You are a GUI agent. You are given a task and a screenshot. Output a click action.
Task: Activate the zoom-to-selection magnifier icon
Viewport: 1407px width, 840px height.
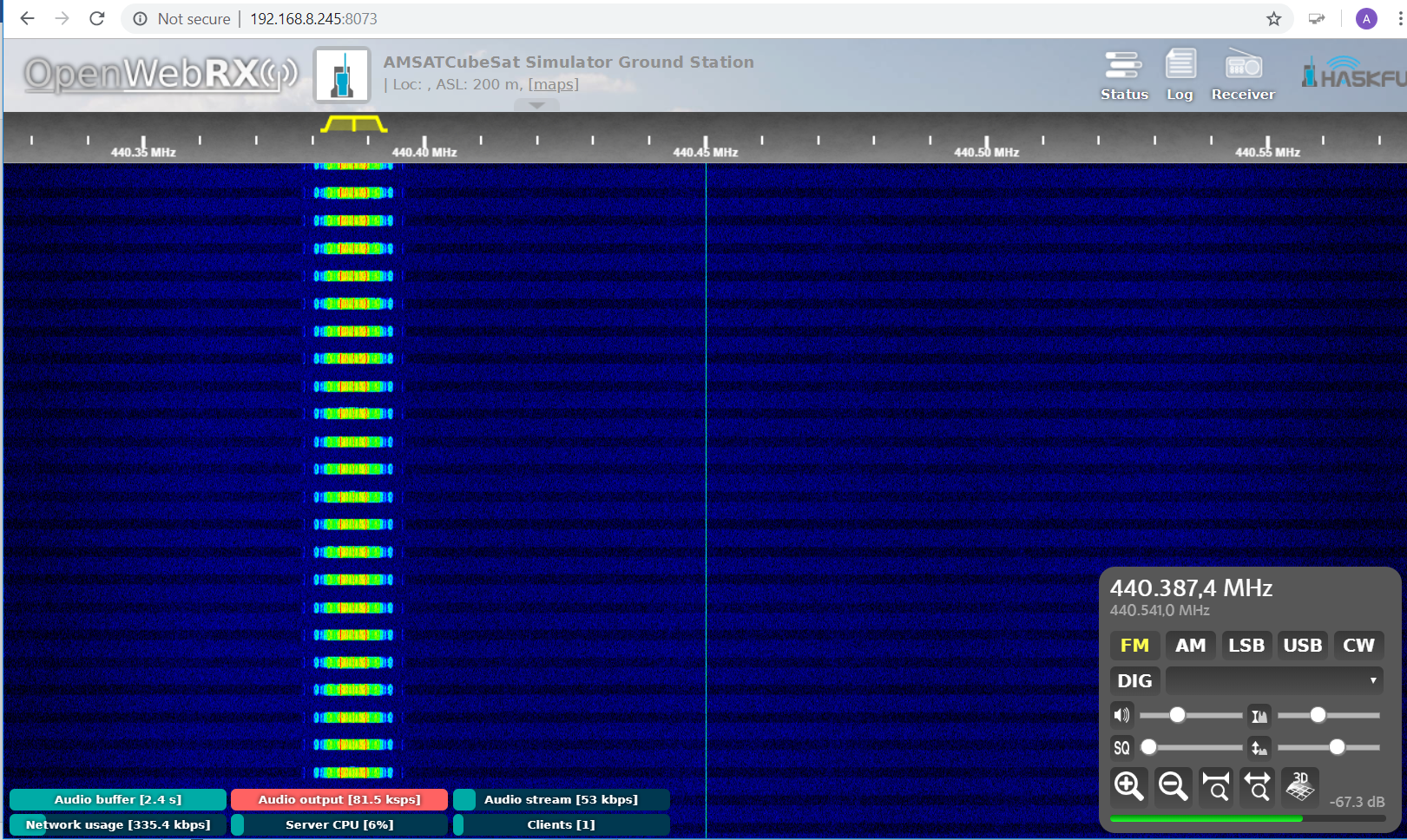click(1215, 786)
